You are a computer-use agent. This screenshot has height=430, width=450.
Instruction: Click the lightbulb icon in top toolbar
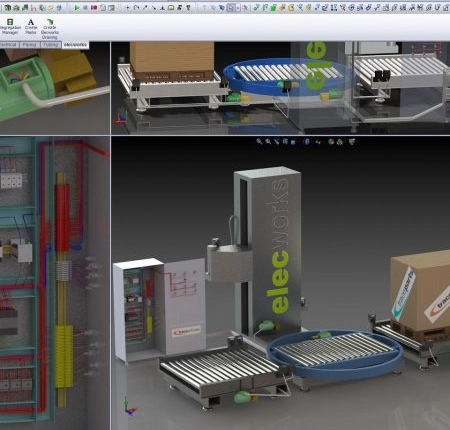point(188,7)
